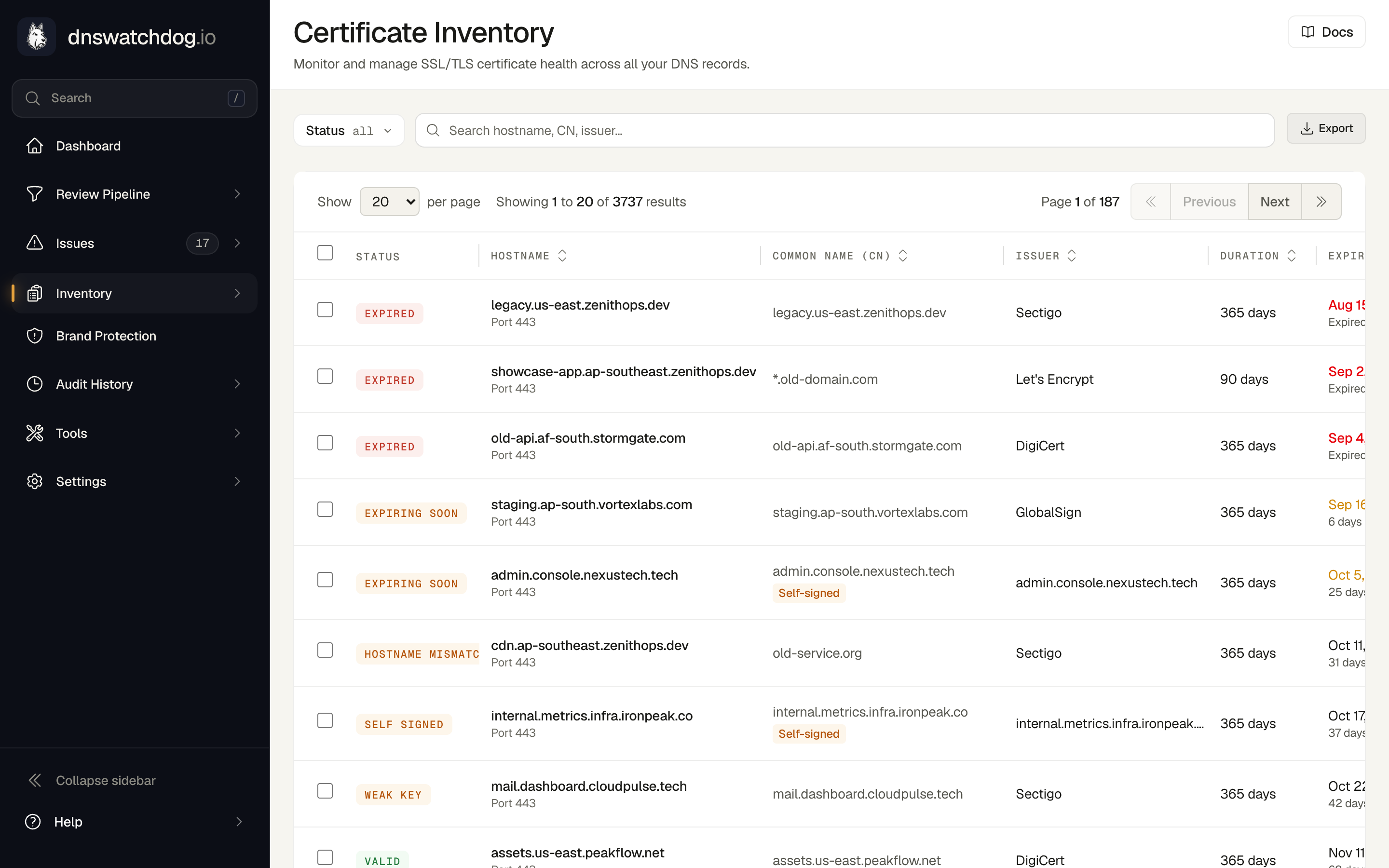The width and height of the screenshot is (1389, 868).
Task: Expand Audit History submenu chevron
Action: [x=237, y=384]
